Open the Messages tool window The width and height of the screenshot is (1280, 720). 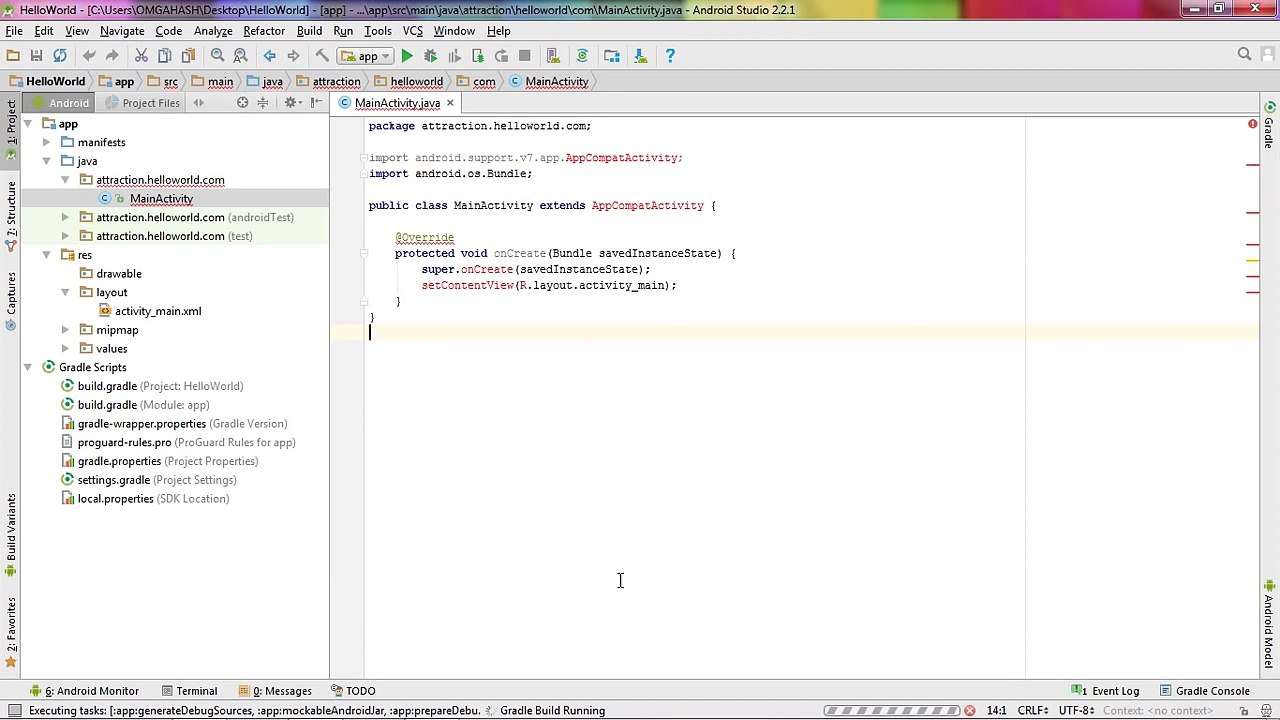tap(275, 691)
